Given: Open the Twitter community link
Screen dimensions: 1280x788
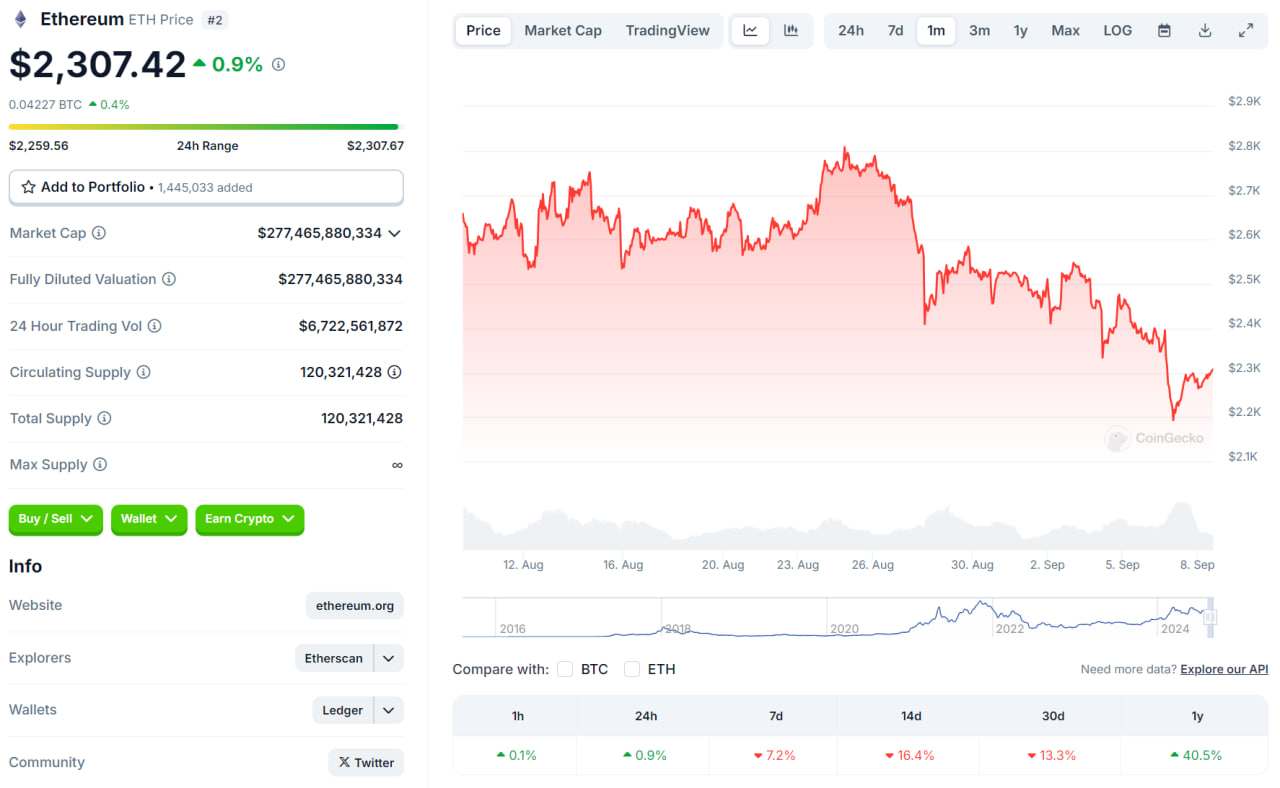Looking at the screenshot, I should [x=366, y=762].
